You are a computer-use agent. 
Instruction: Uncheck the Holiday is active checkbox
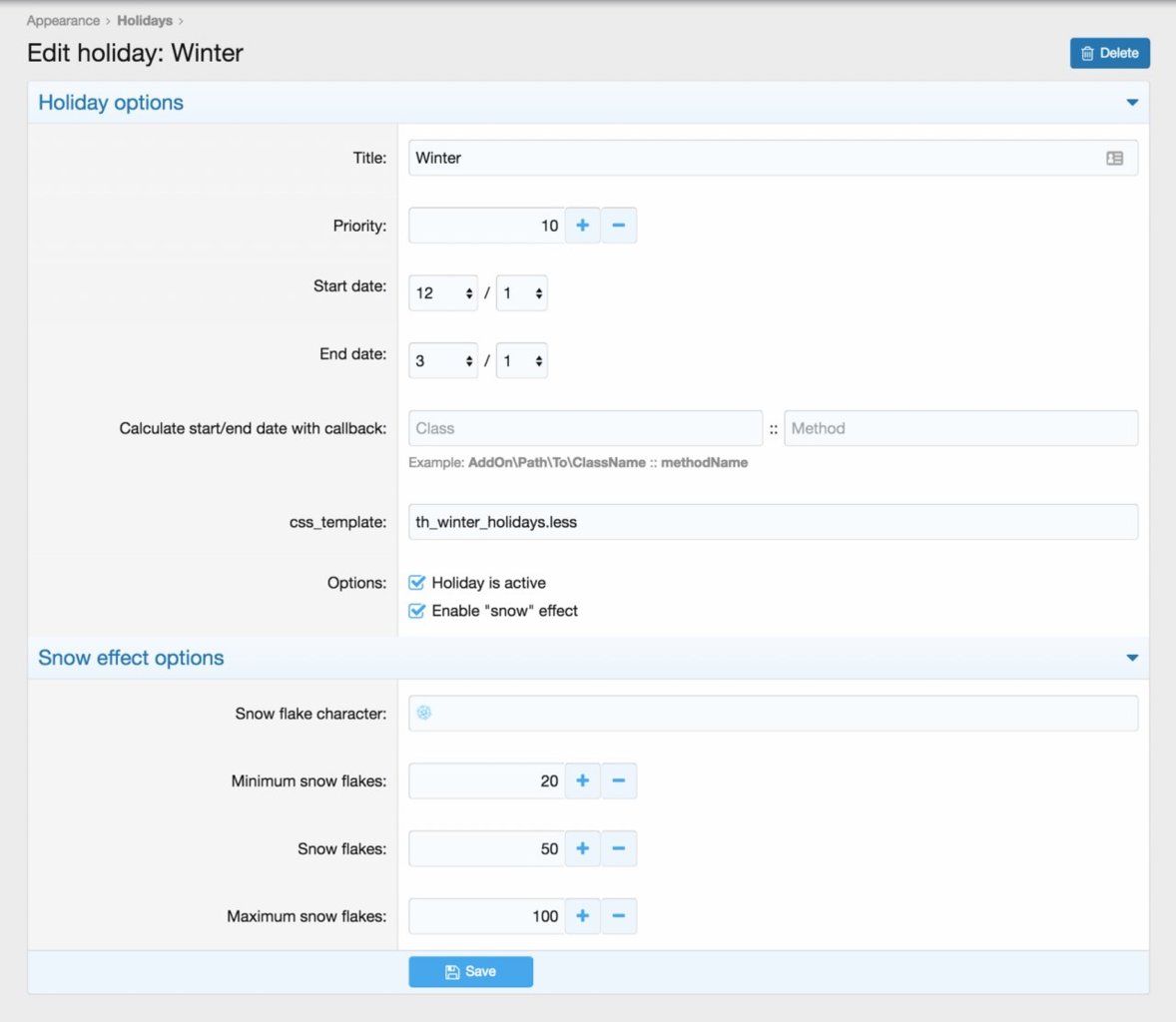tap(417, 583)
